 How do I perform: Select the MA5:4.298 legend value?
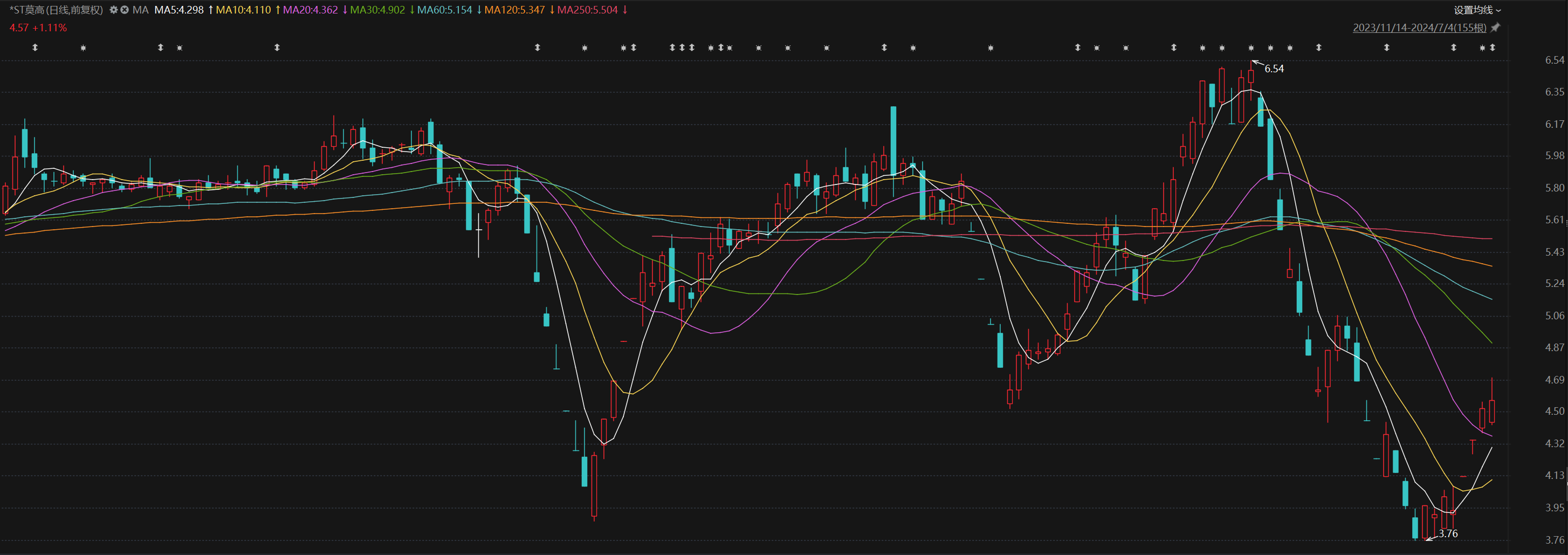click(x=179, y=10)
